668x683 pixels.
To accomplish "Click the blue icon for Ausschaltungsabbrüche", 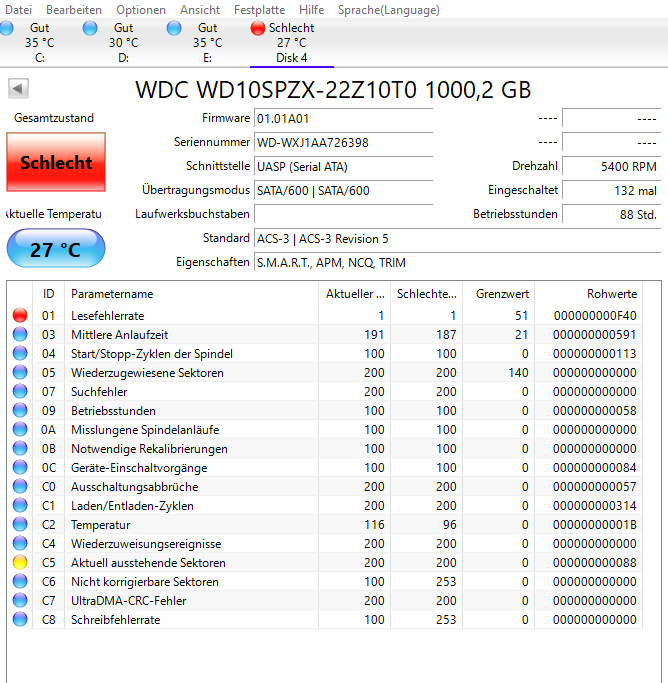I will (20, 487).
